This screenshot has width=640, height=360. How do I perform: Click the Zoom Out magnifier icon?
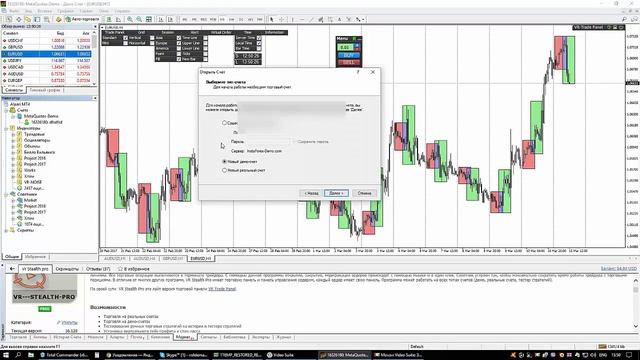click(139, 19)
